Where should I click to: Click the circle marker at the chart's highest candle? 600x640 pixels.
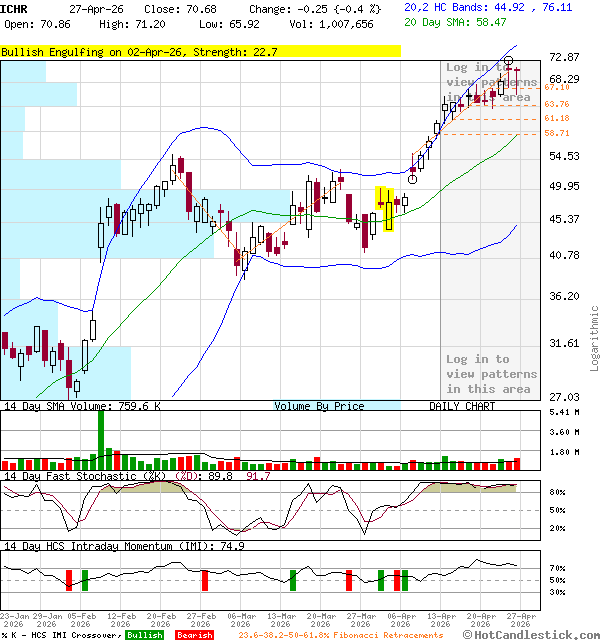coord(509,62)
